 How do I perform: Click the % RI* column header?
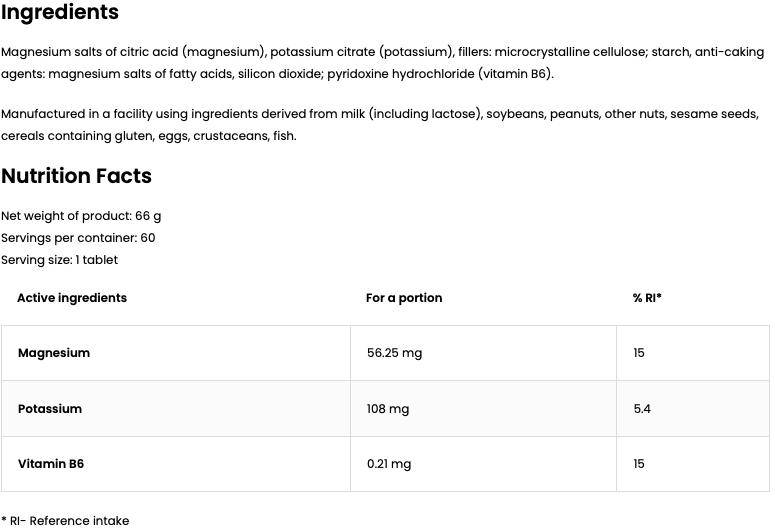[x=647, y=298]
